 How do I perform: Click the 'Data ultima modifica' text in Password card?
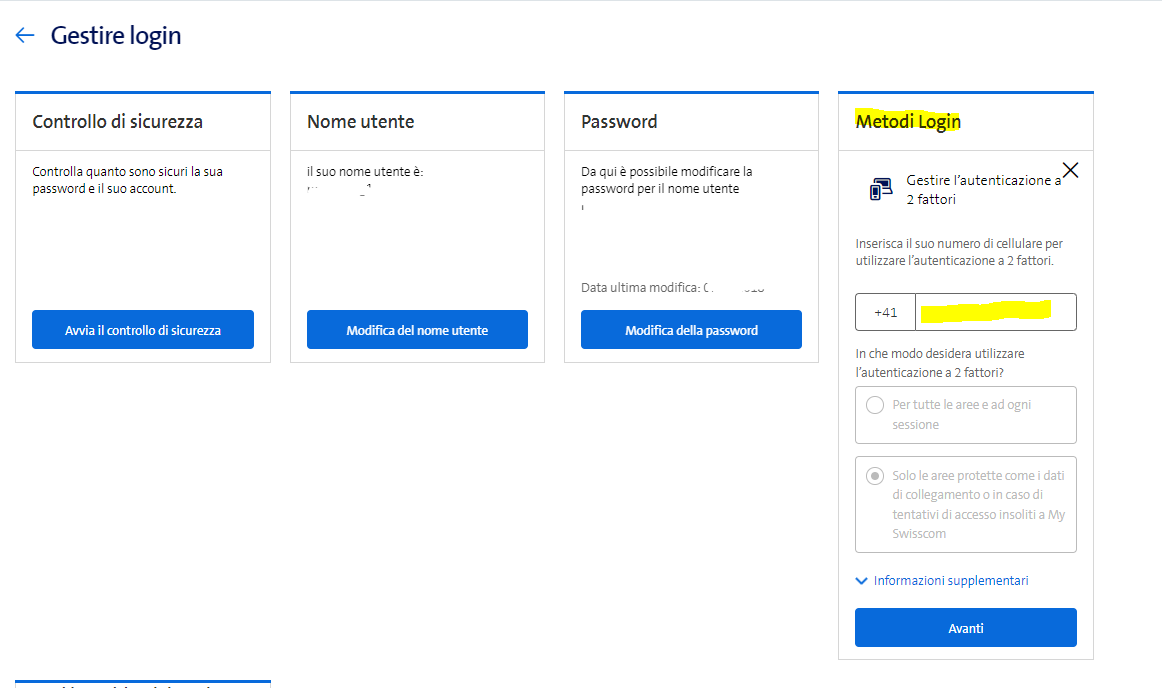[640, 288]
